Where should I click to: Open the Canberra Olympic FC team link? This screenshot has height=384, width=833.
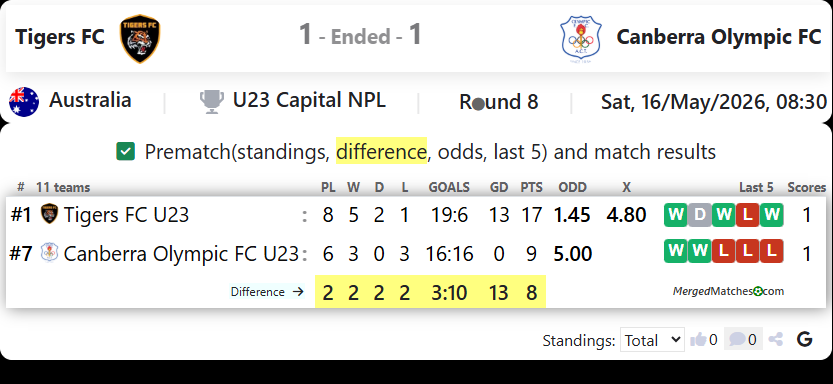point(719,37)
